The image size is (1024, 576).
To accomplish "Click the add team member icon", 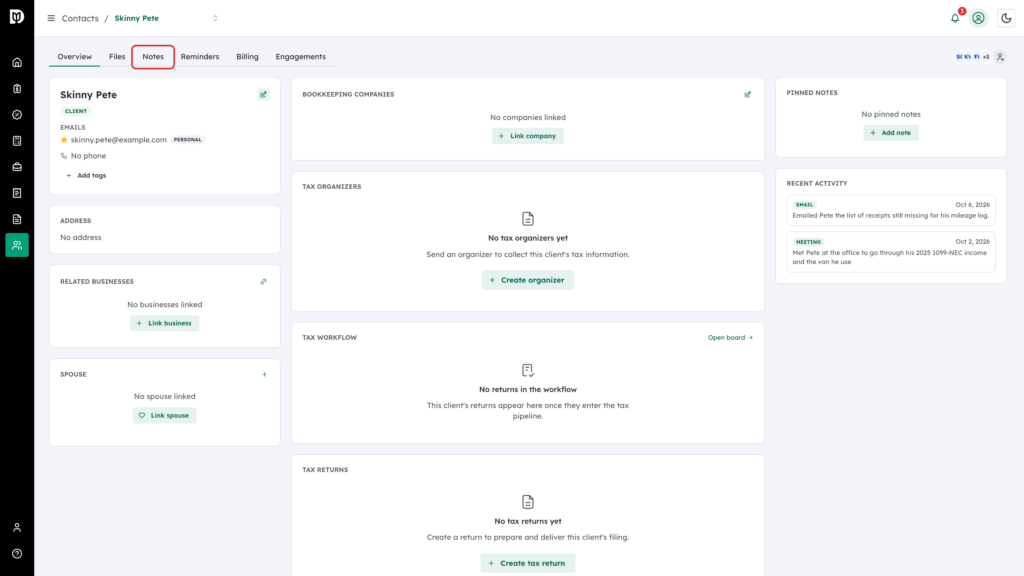I will [x=1000, y=57].
